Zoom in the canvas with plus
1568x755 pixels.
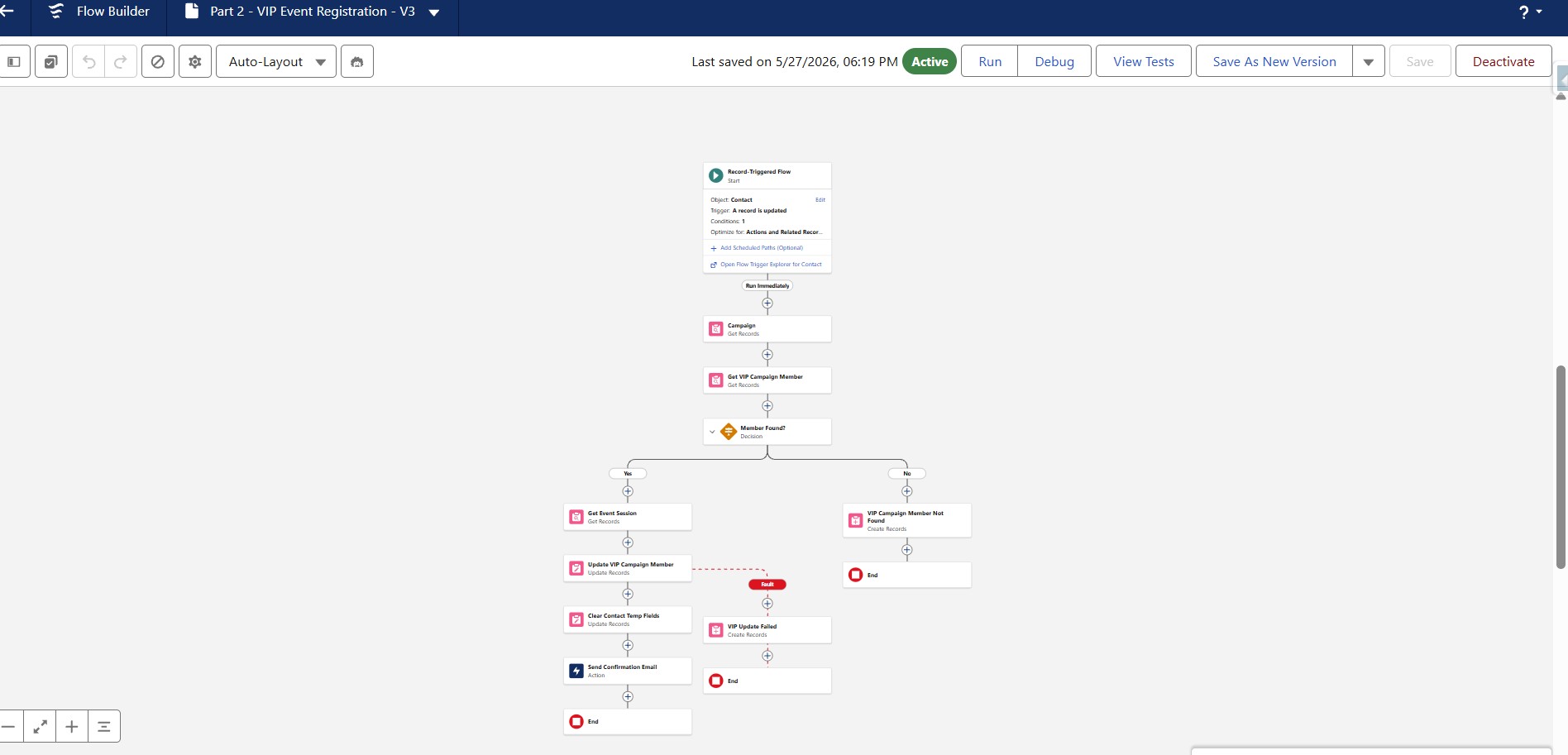pyautogui.click(x=72, y=726)
